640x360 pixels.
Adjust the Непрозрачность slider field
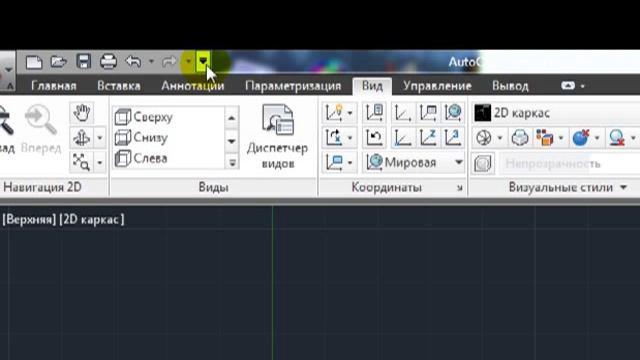coord(570,164)
